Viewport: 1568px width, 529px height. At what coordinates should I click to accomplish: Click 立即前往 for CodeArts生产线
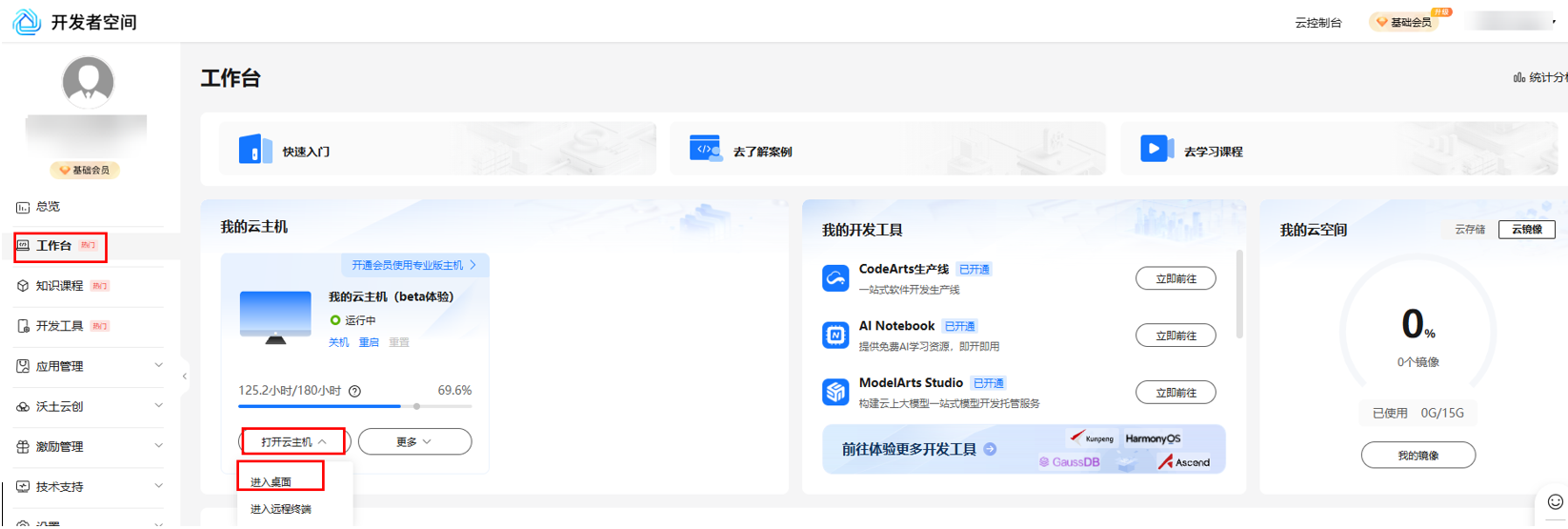click(x=1176, y=278)
